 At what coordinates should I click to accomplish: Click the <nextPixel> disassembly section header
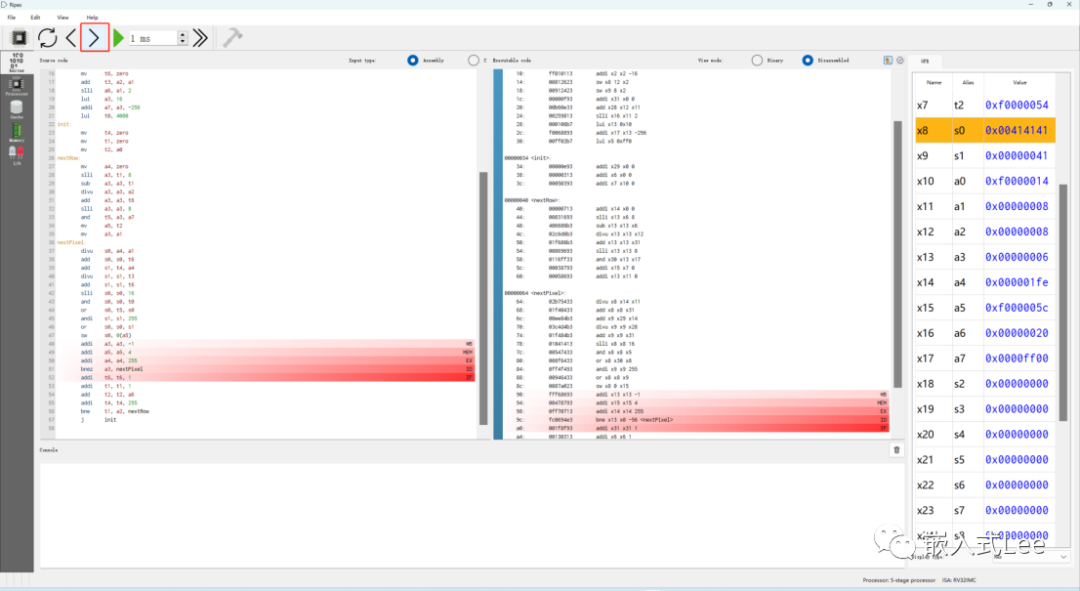coord(534,293)
